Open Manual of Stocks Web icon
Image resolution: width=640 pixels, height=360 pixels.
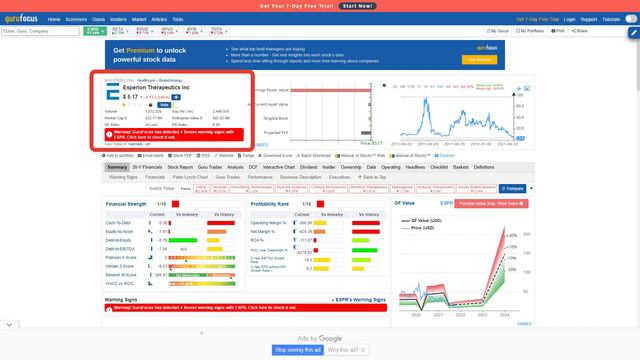(x=337, y=156)
